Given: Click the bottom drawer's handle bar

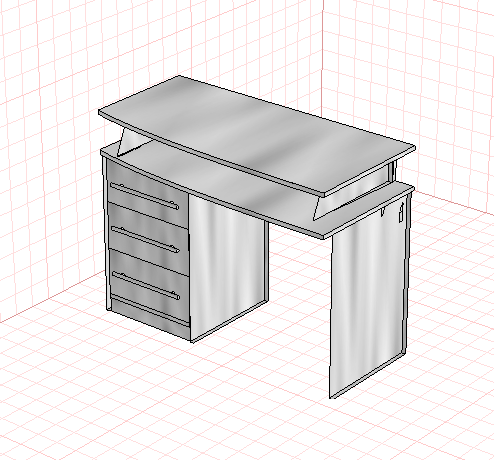Looking at the screenshot, I should [146, 285].
